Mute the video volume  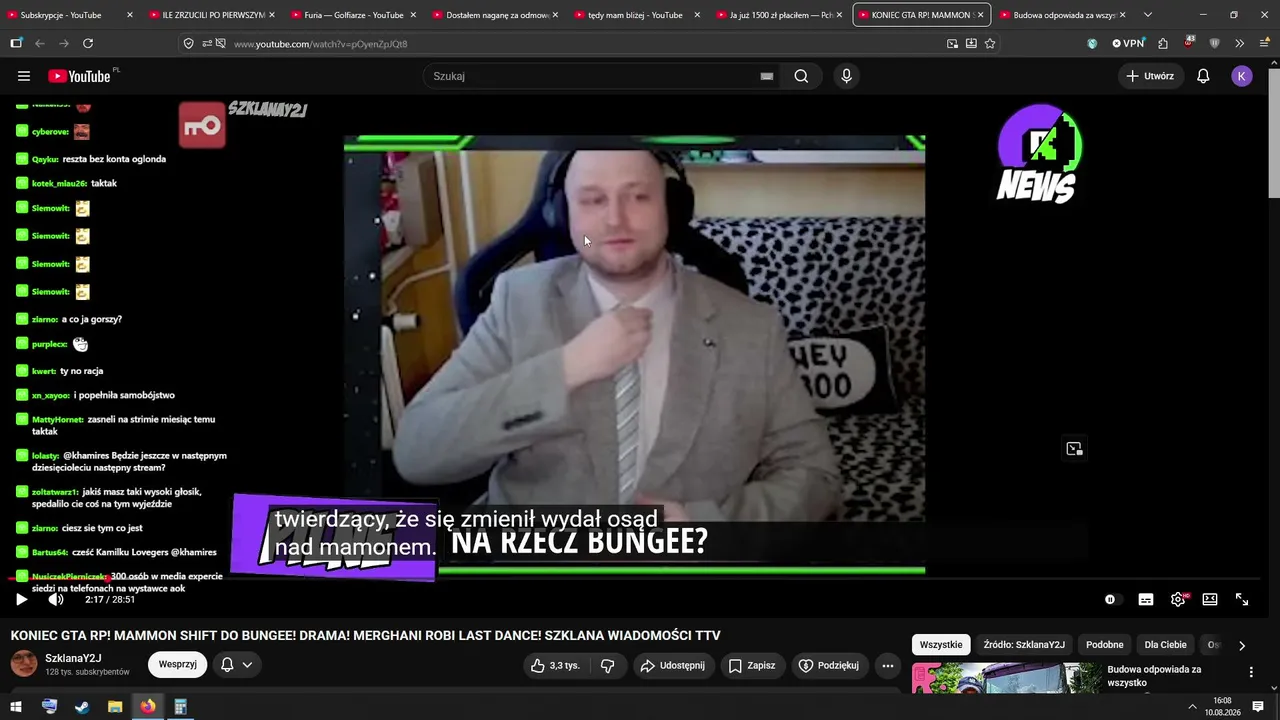56,599
